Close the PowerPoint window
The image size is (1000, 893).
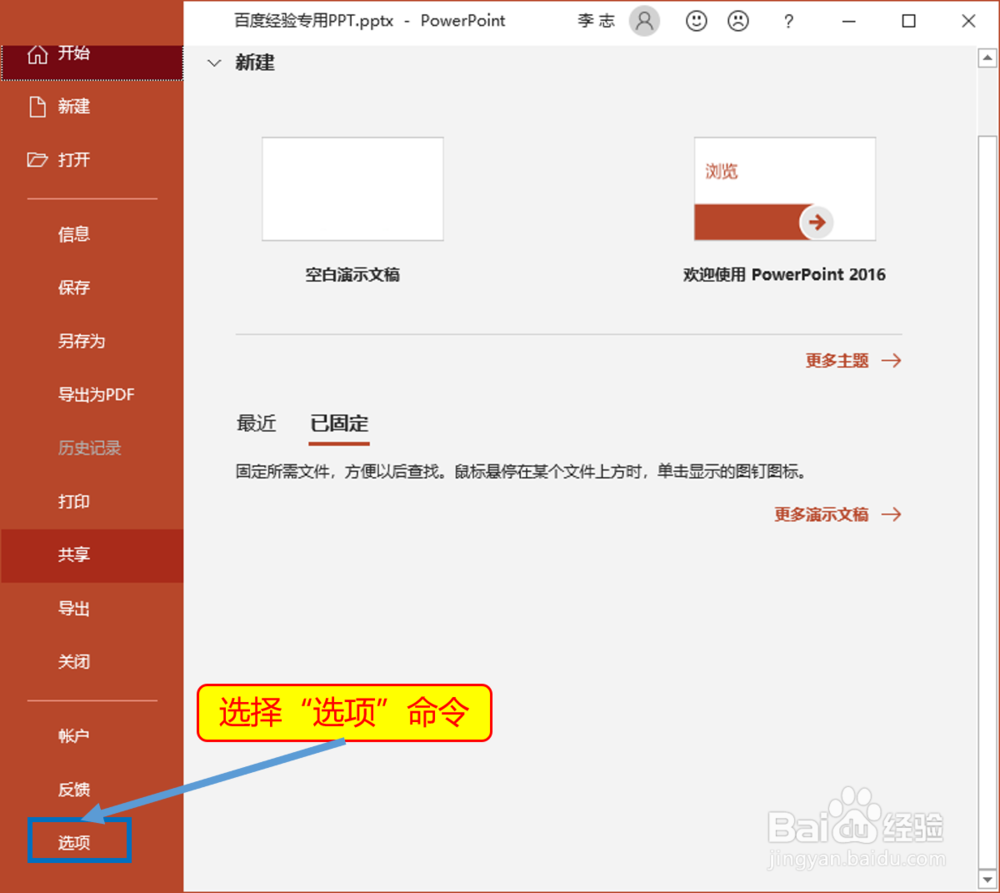968,21
